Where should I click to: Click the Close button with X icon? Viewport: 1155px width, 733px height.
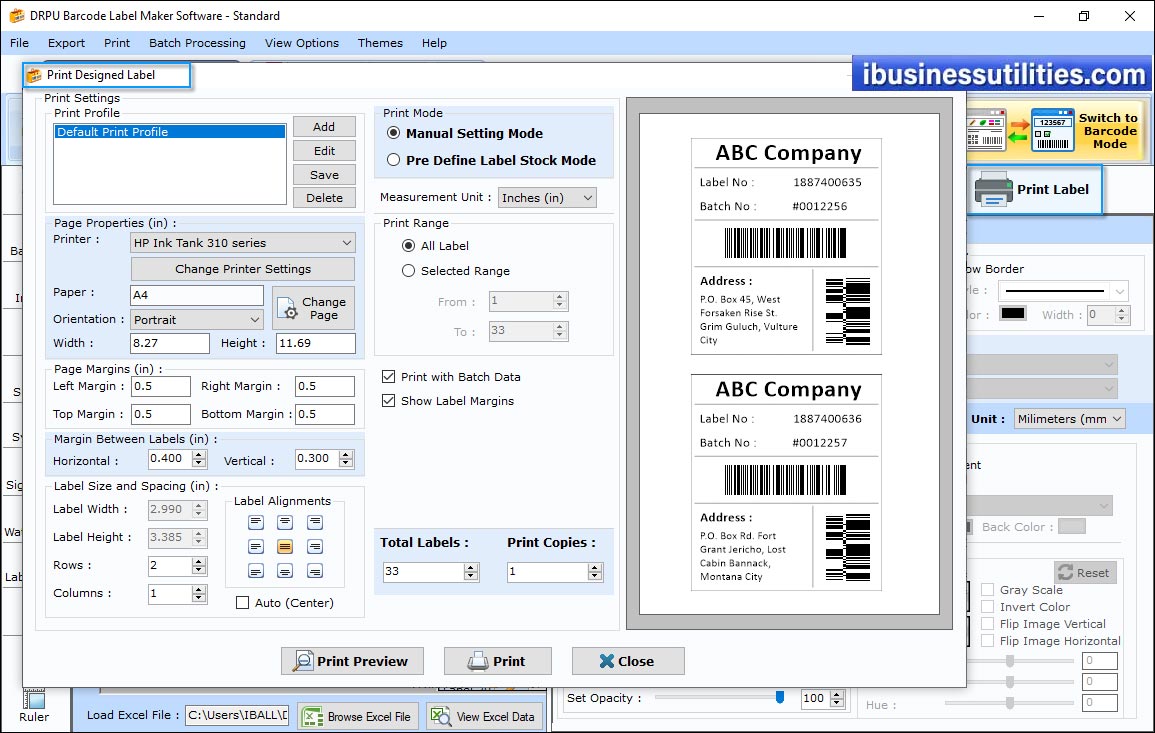tap(628, 661)
